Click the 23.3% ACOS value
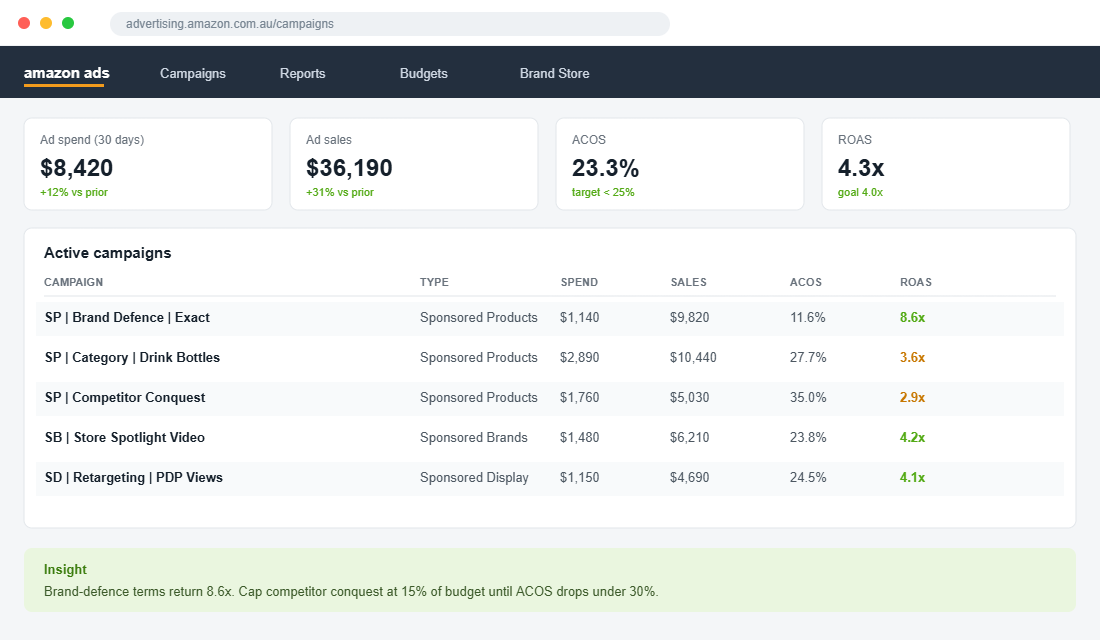This screenshot has height=640, width=1100. click(x=605, y=168)
